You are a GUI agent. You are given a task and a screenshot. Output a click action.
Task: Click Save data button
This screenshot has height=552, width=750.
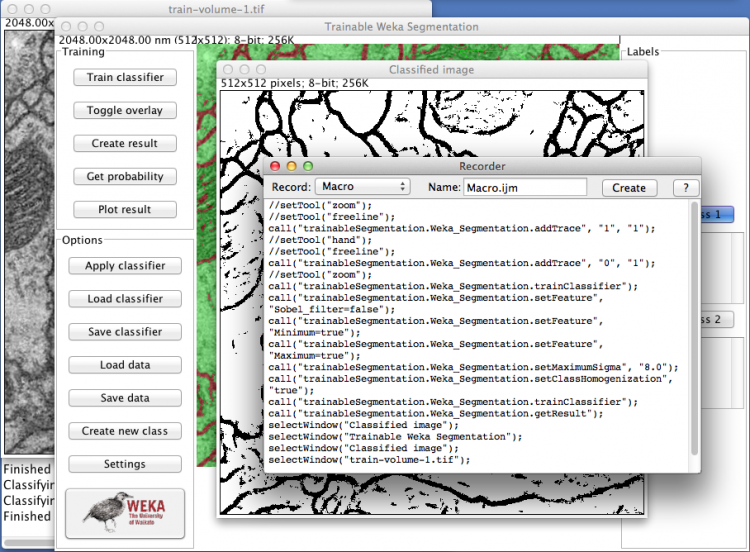pyautogui.click(x=125, y=397)
